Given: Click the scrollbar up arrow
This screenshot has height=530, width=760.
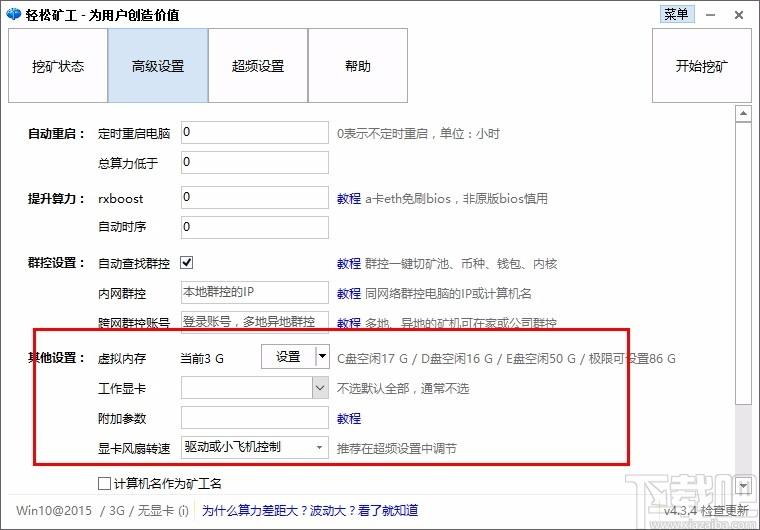Looking at the screenshot, I should 743,114.
